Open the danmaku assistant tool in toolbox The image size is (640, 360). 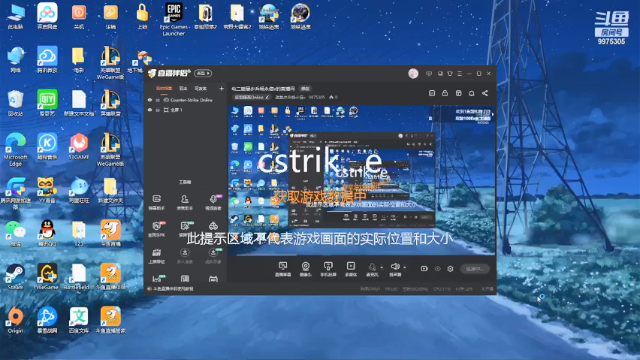pyautogui.click(x=157, y=202)
